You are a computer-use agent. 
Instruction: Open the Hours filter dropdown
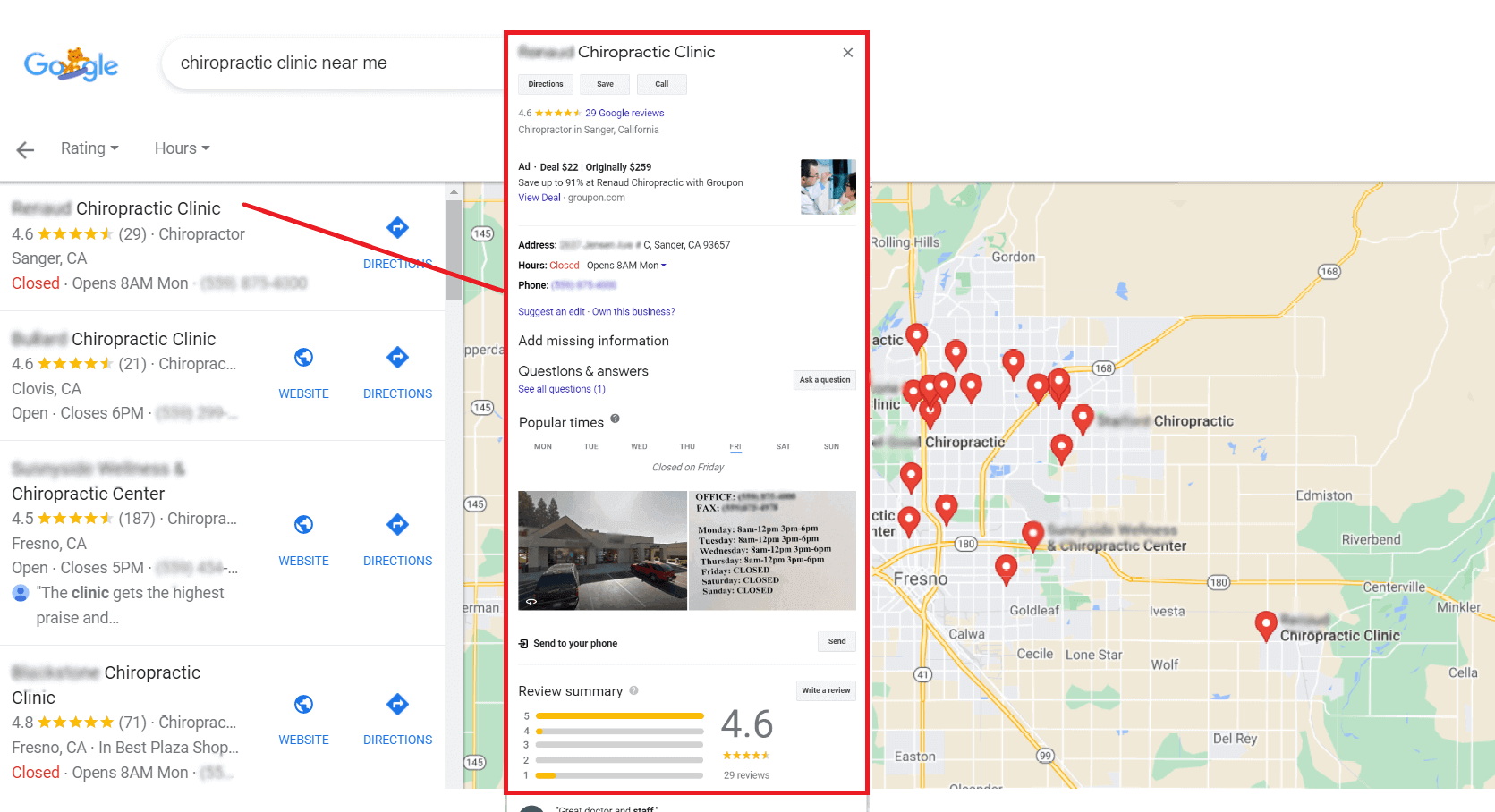pos(182,148)
